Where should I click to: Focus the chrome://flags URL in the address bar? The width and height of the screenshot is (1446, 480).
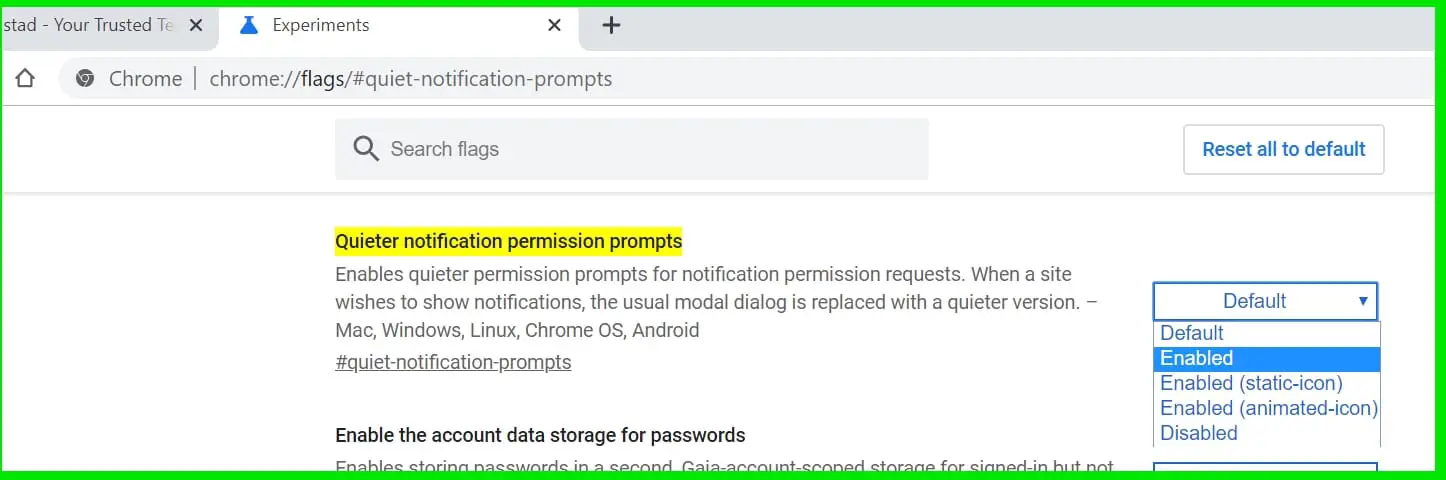[410, 79]
